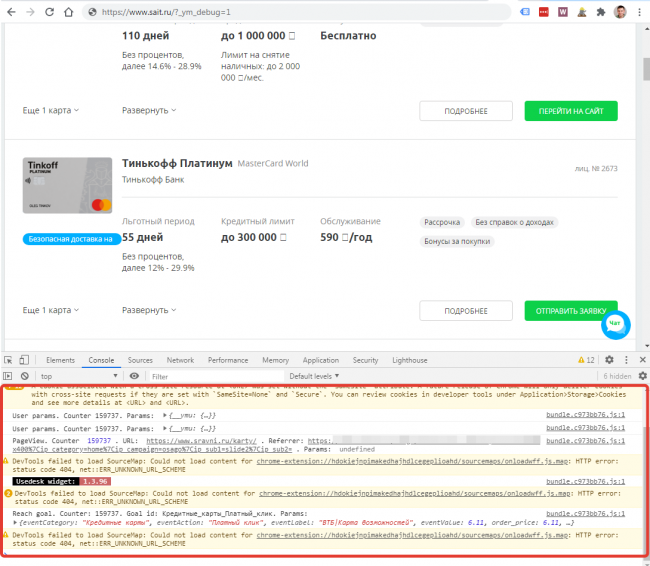Toggle the console sidebar panel icon
Screen dimensions: 650x566
tap(8, 376)
